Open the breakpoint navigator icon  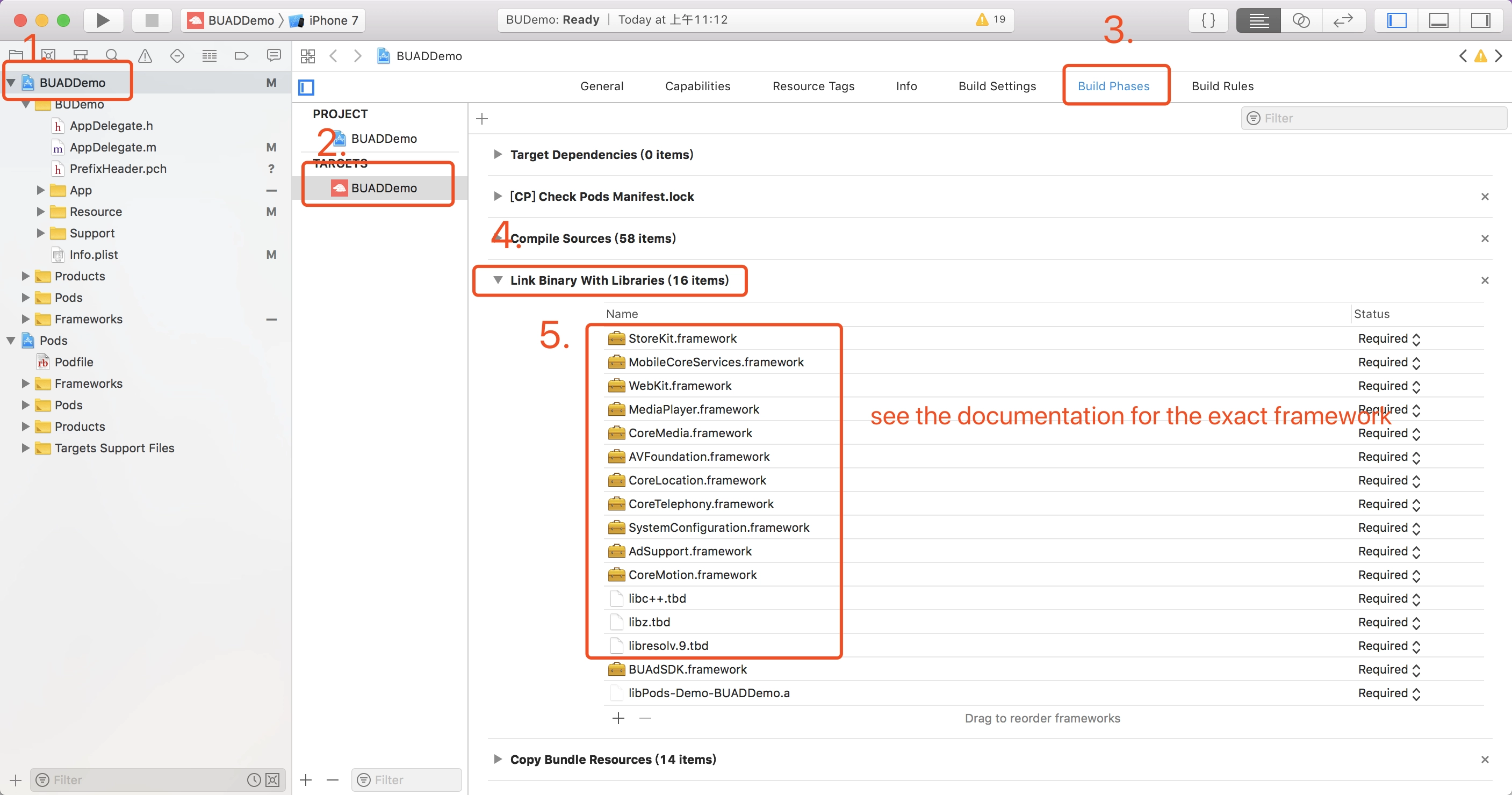coord(241,56)
